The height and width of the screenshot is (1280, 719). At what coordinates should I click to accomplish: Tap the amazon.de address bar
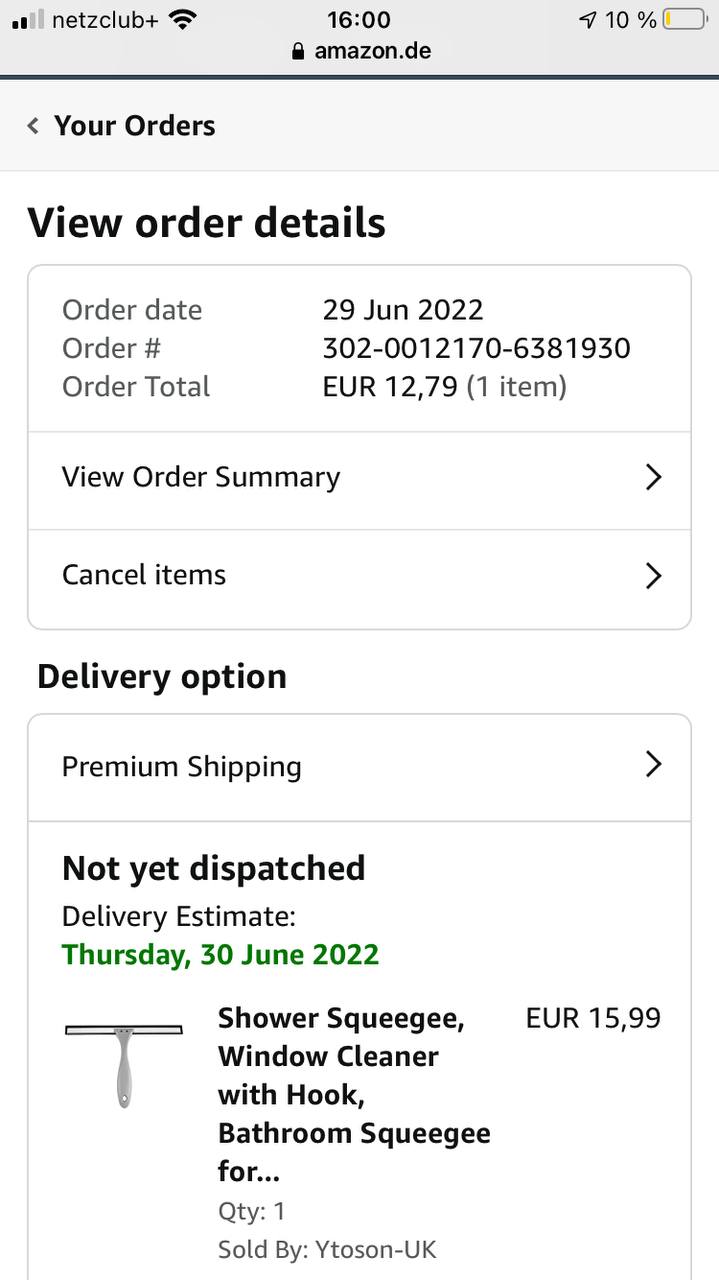(372, 51)
